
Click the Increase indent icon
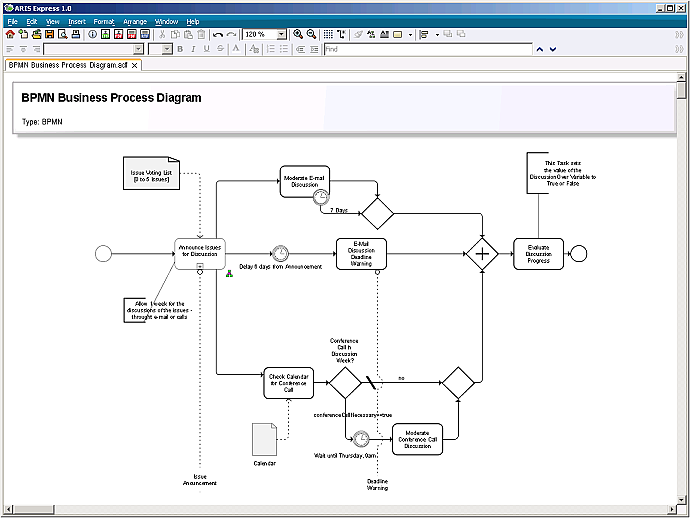314,49
